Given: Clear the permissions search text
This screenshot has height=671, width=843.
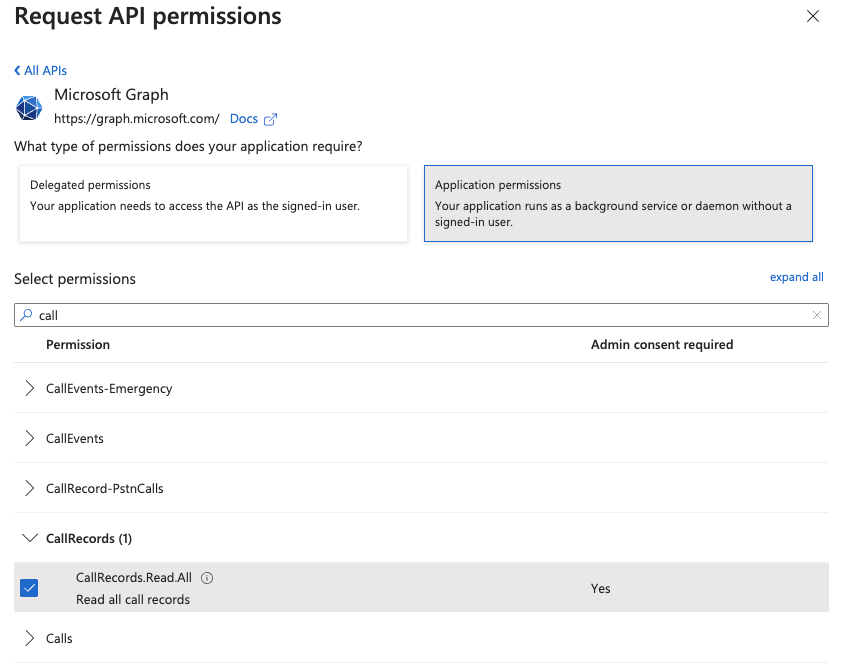Looking at the screenshot, I should (x=817, y=315).
